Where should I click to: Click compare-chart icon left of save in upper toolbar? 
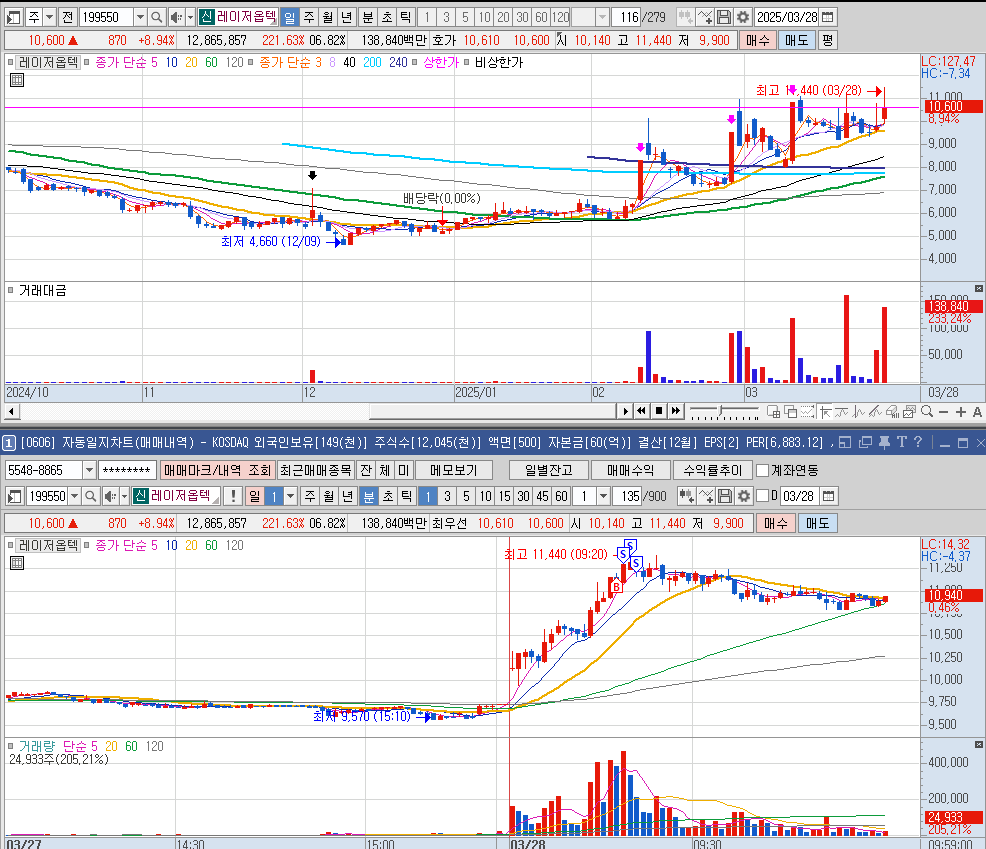coord(705,17)
